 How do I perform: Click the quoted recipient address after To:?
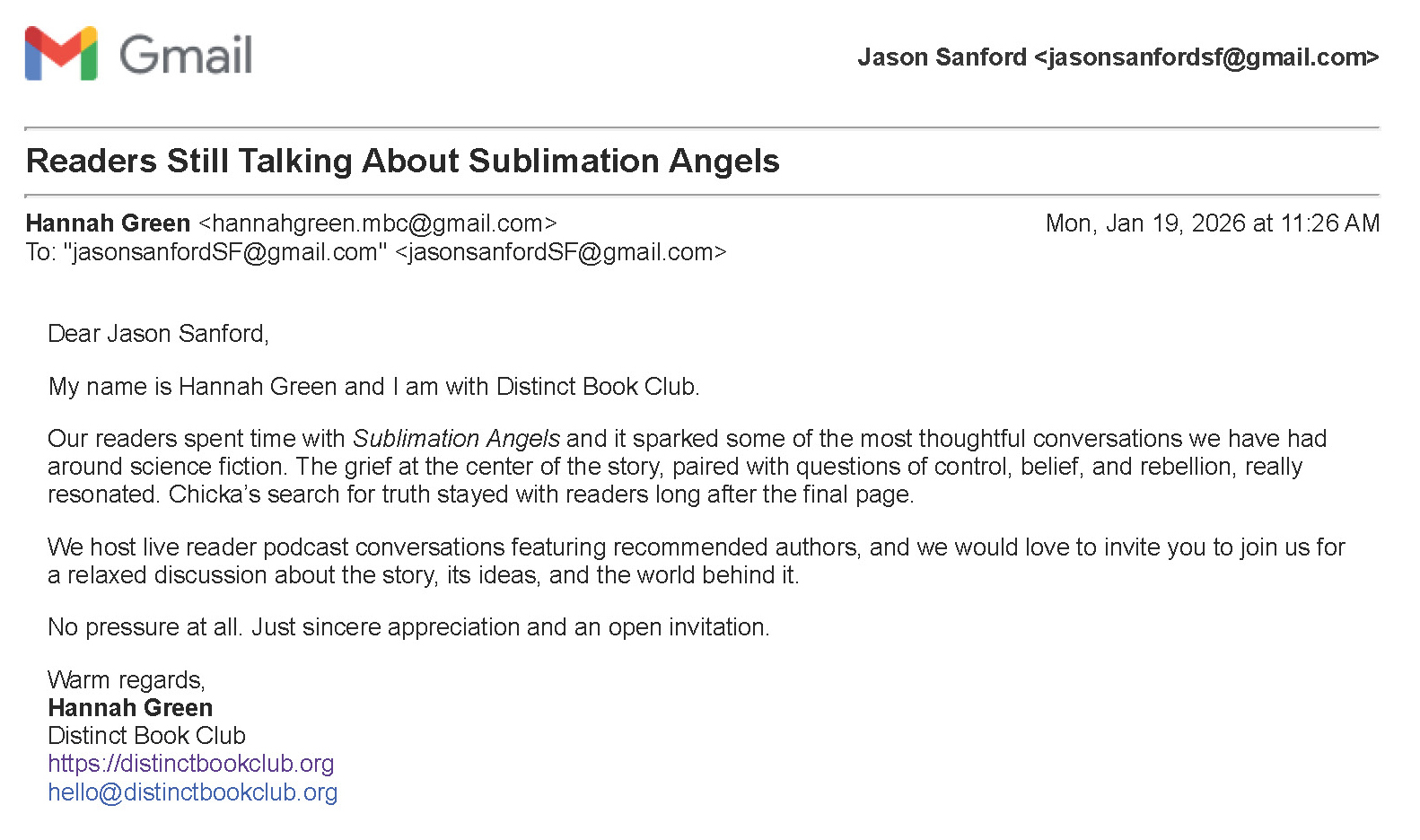224,252
